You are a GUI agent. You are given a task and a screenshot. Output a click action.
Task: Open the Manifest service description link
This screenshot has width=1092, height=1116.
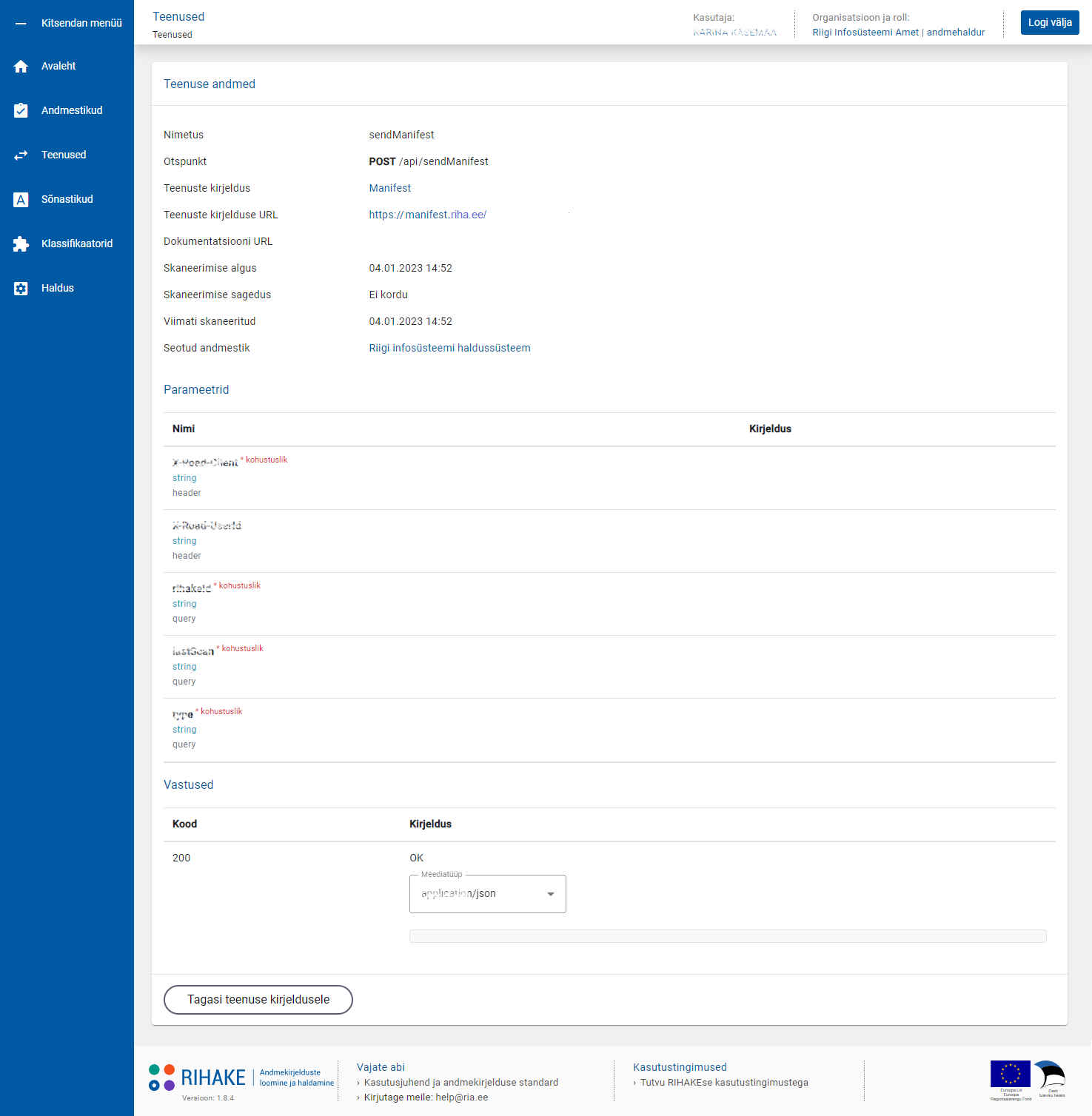(389, 189)
